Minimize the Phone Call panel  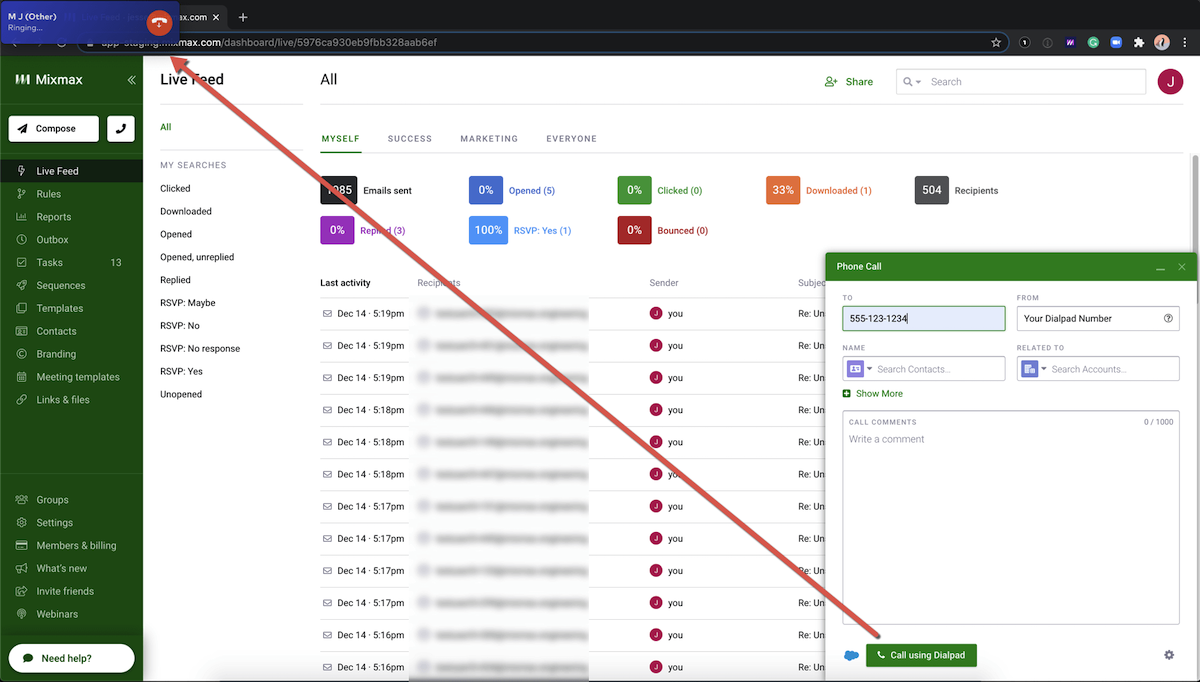point(1160,267)
